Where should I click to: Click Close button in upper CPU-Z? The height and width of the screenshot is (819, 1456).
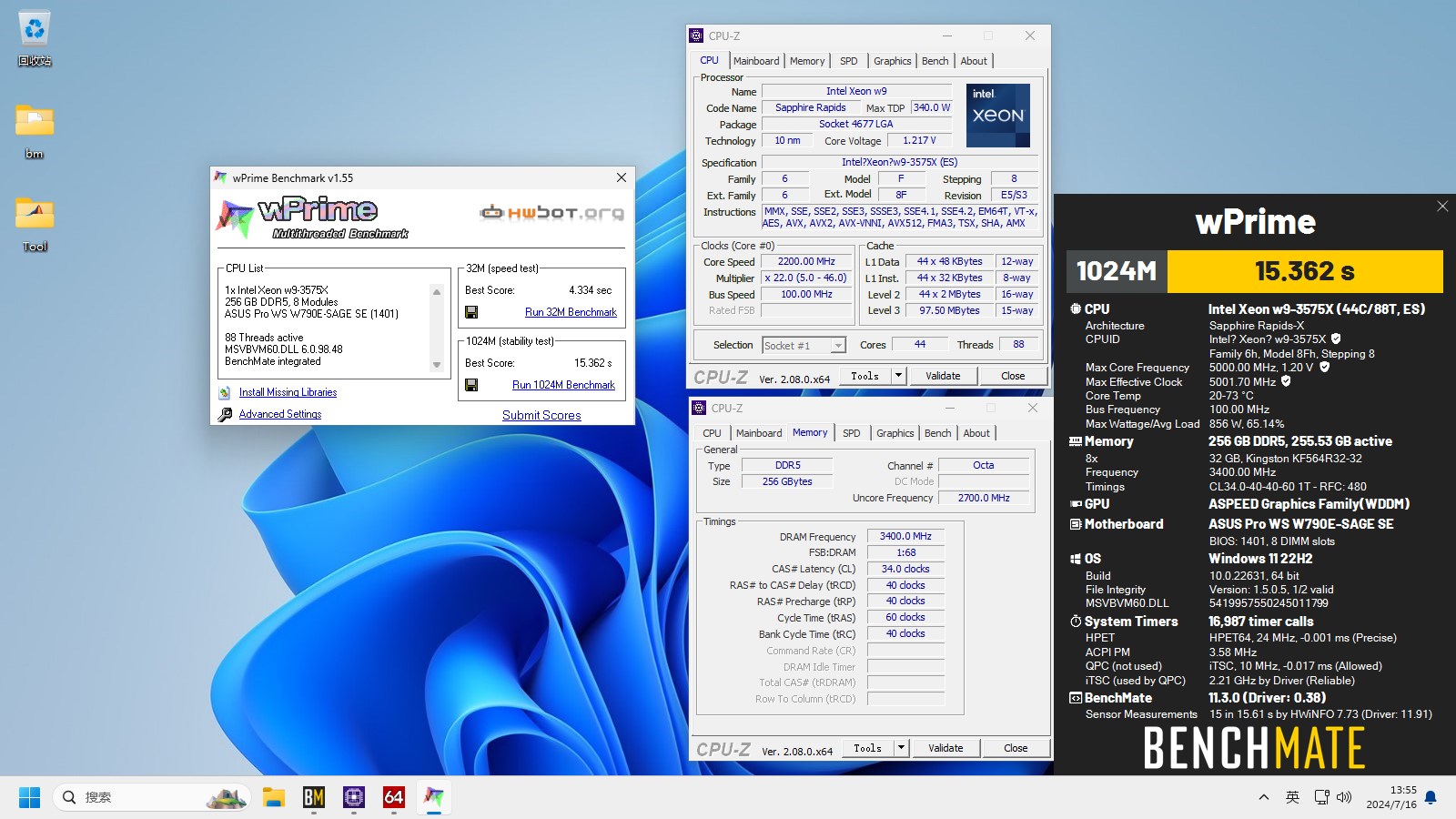pos(1013,376)
